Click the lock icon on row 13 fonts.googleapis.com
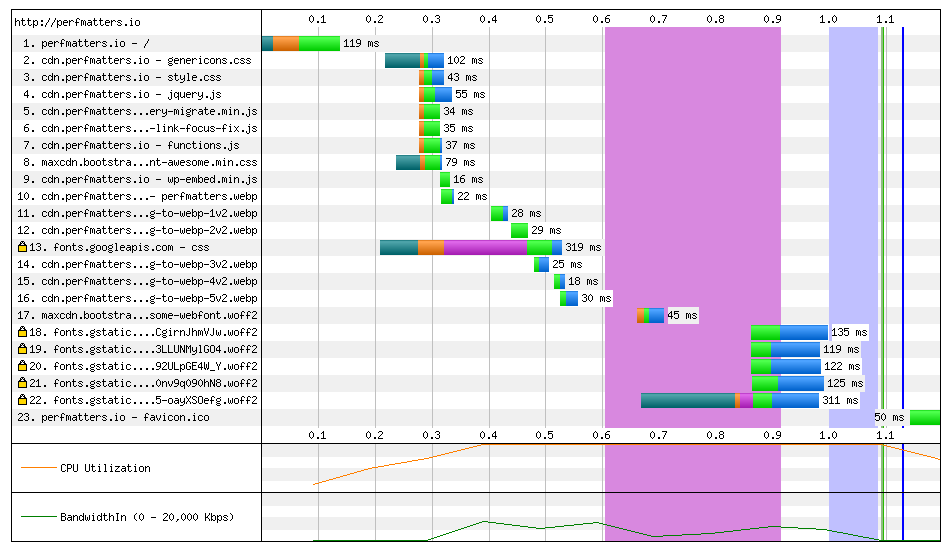This screenshot has width=949, height=551. 22,247
